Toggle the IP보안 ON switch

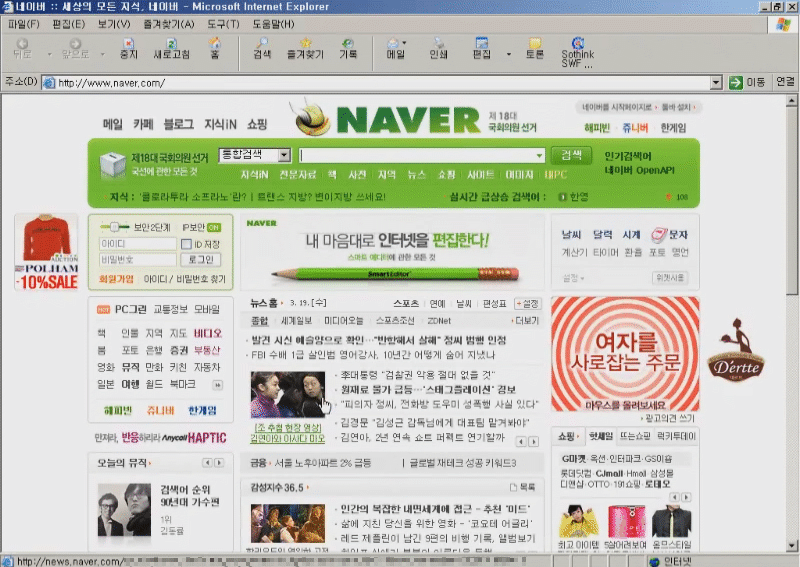click(214, 227)
